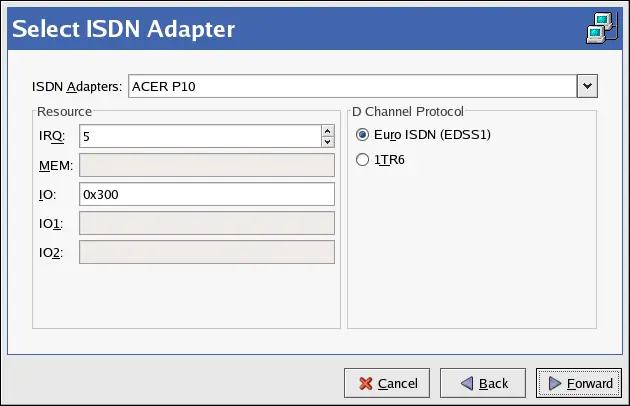This screenshot has height=406, width=630.
Task: Click the disabled MEM field
Action: coord(206,164)
